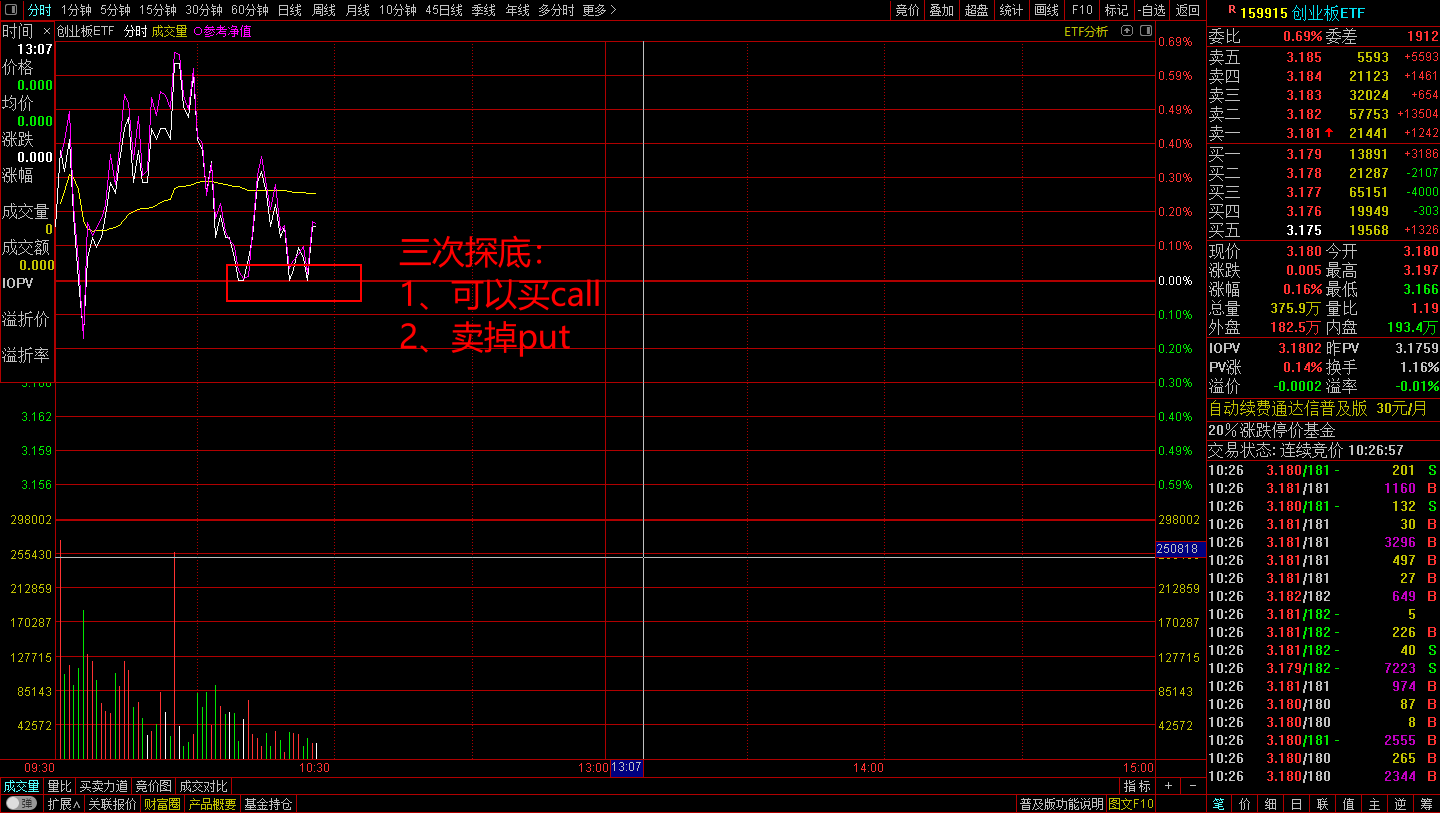Open the 指标 indicator selector
1440x813 pixels.
tap(1137, 786)
